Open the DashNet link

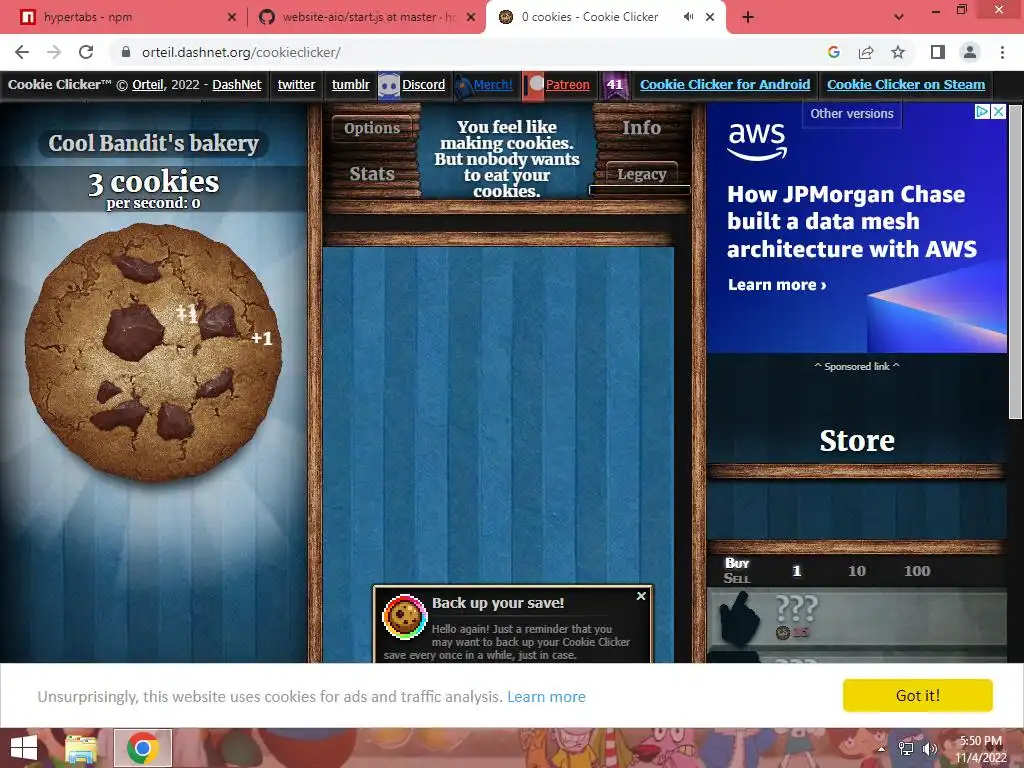pos(236,85)
